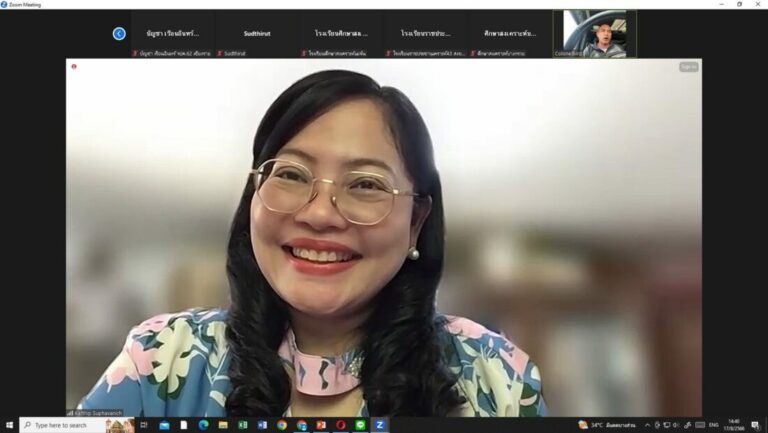Launch Microsoft Edge from taskbar

pos(203,425)
